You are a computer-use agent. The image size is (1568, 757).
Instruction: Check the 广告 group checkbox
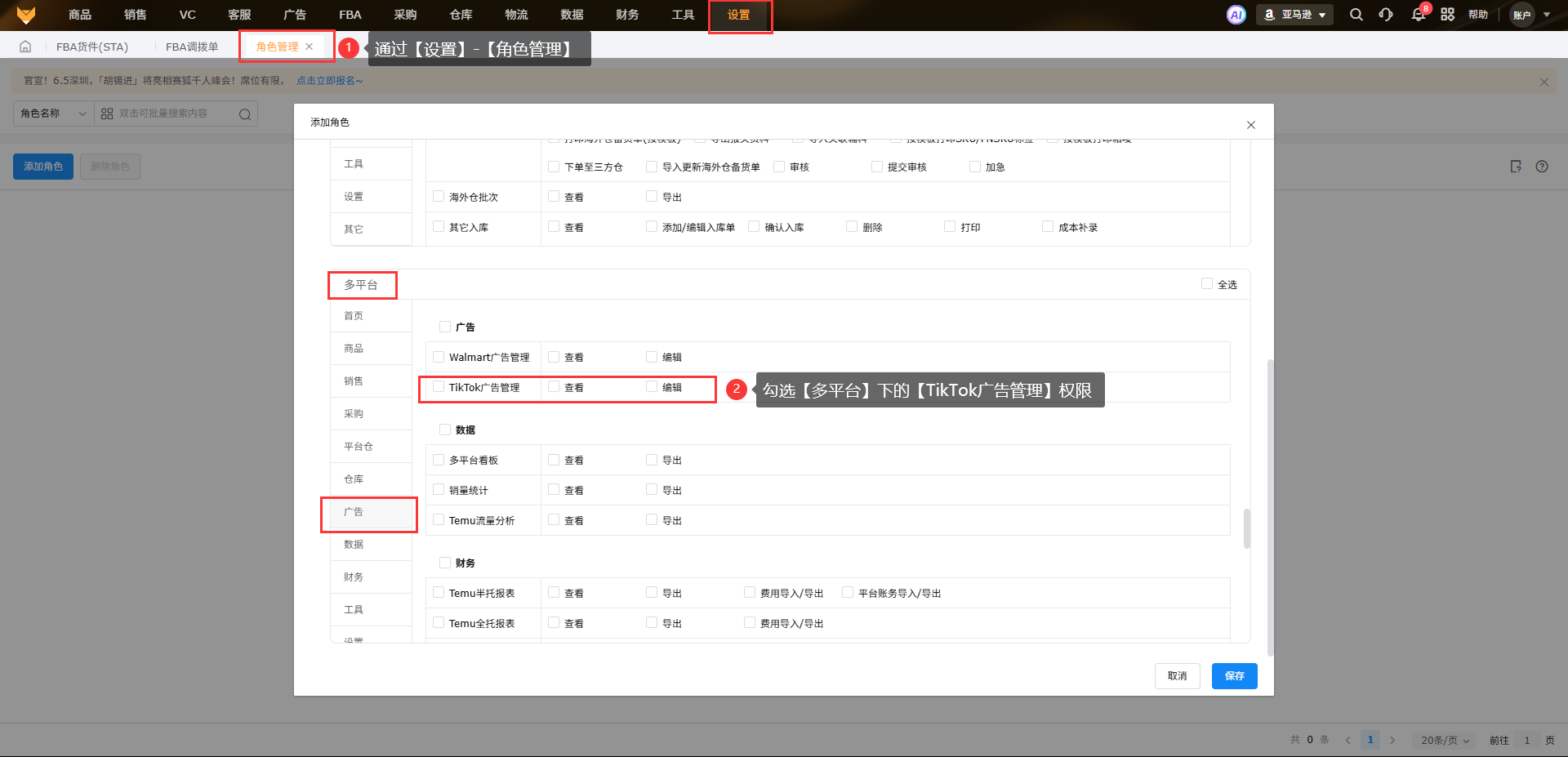point(445,327)
